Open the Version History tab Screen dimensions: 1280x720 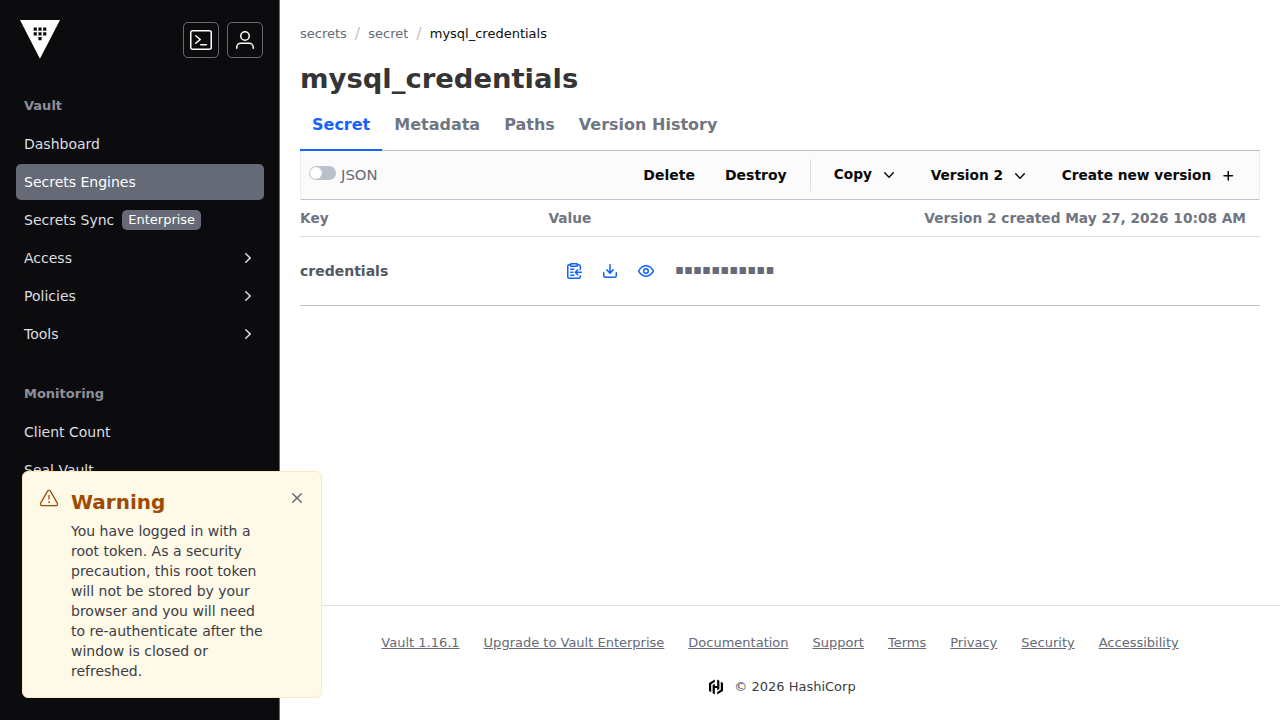[x=648, y=125]
